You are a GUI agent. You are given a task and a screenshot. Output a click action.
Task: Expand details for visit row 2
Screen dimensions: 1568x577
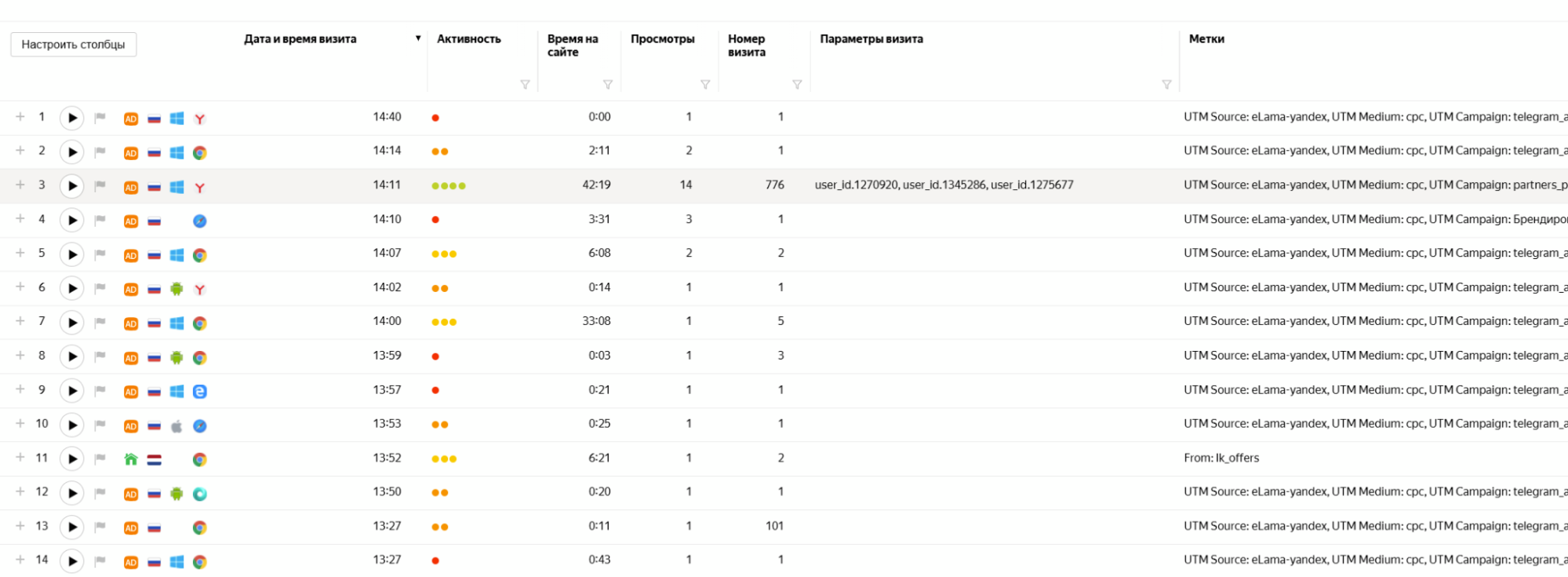tap(20, 151)
